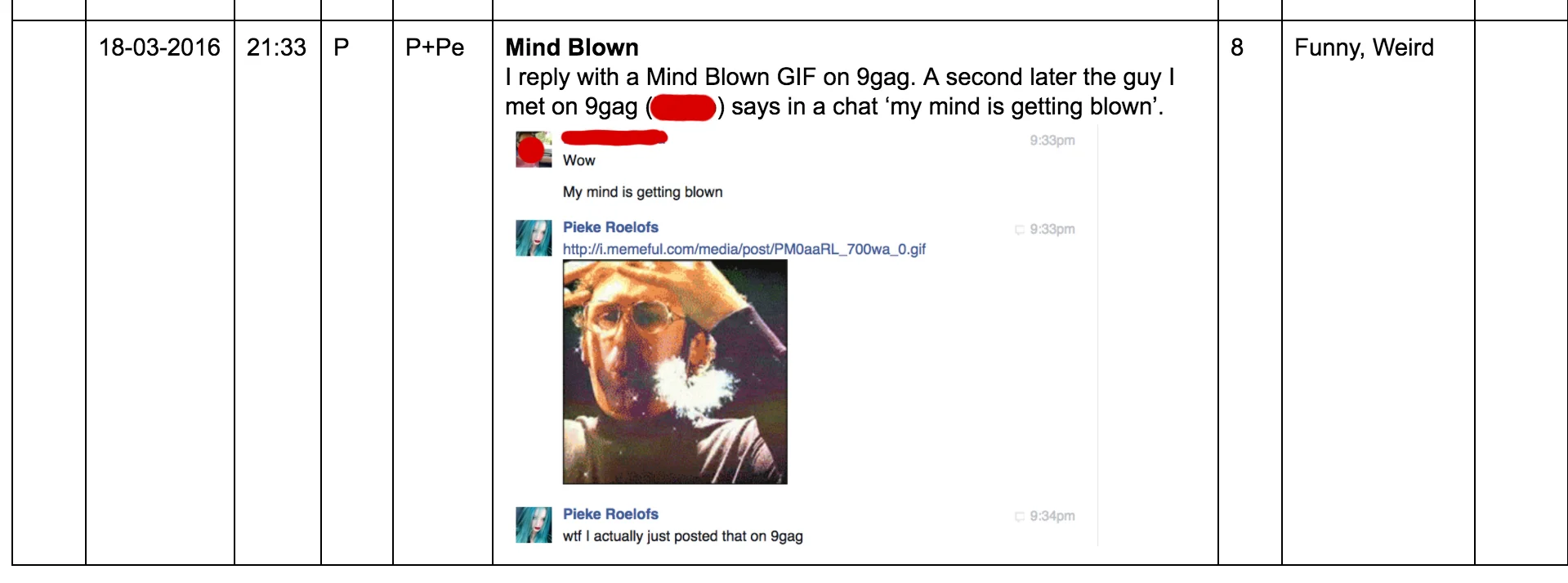The image size is (1568, 583).
Task: Click the My mind is getting blown message
Action: [643, 192]
